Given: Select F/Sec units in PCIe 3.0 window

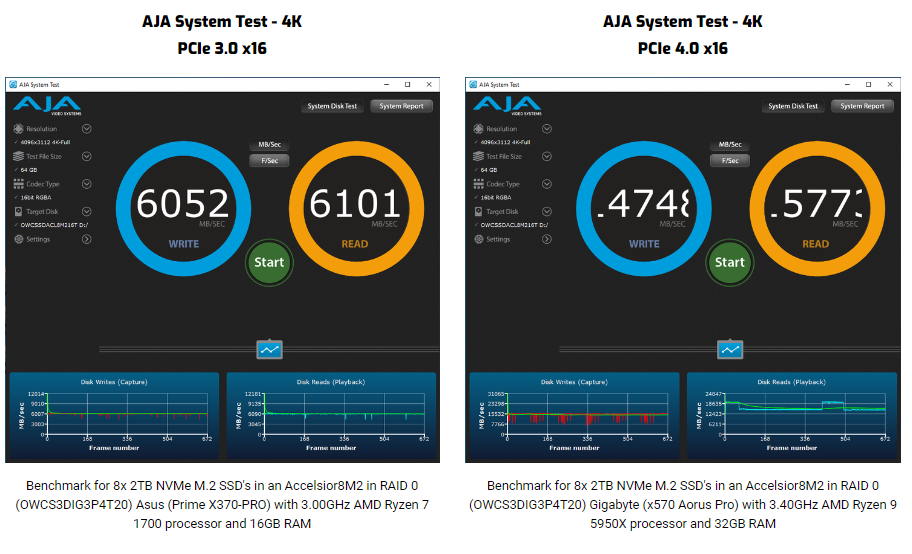Looking at the screenshot, I should click(269, 161).
